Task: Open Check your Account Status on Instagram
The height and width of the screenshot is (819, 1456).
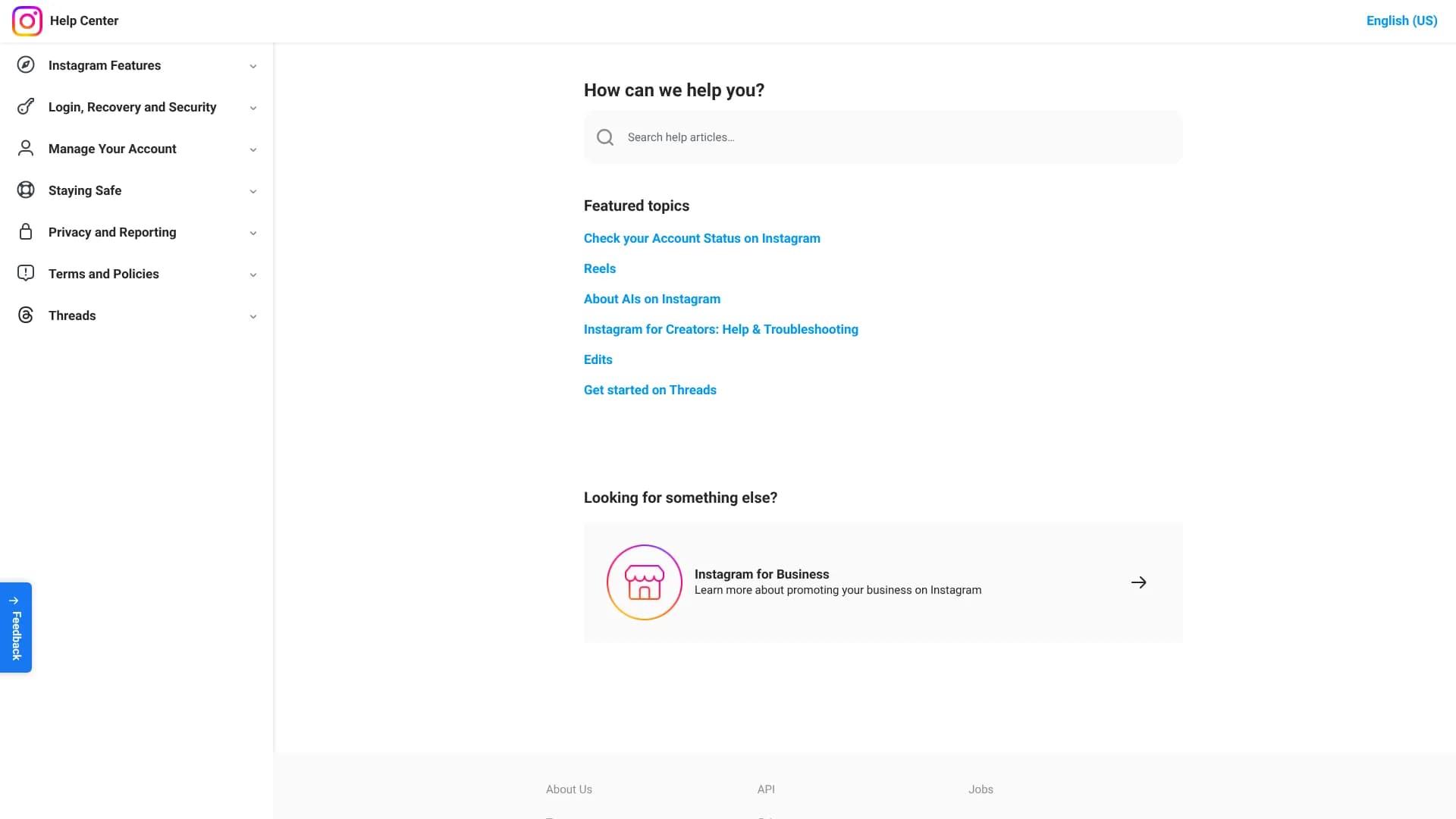Action: point(702,238)
